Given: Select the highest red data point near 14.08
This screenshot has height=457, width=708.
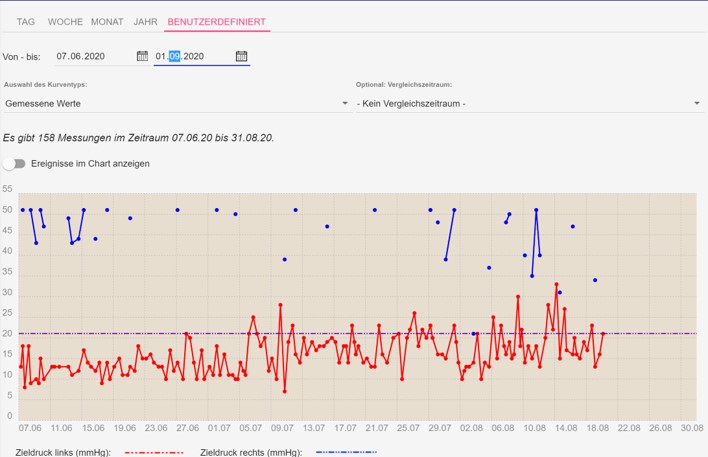Looking at the screenshot, I should pos(557,285).
